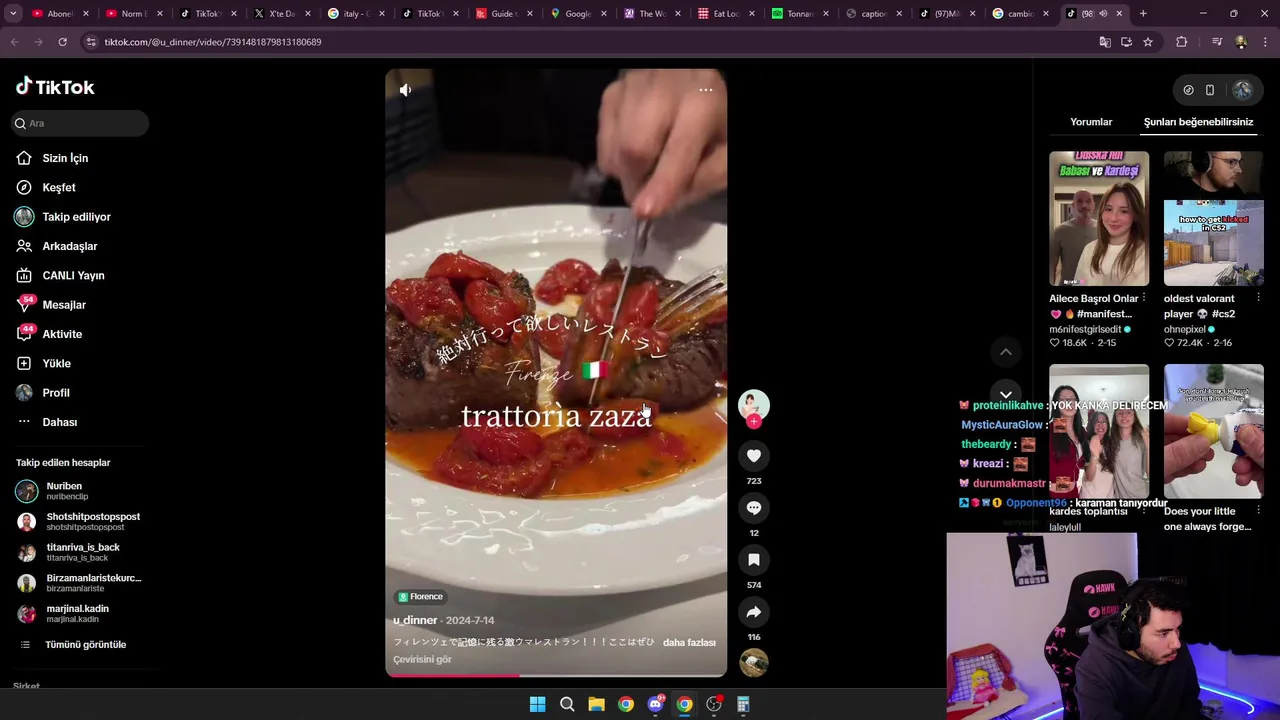Click Çevirisini gör translation link
The height and width of the screenshot is (720, 1280).
tap(422, 659)
